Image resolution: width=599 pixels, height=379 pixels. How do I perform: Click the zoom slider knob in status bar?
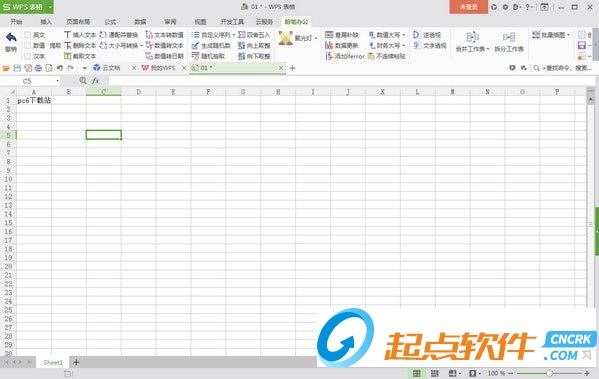(x=549, y=373)
